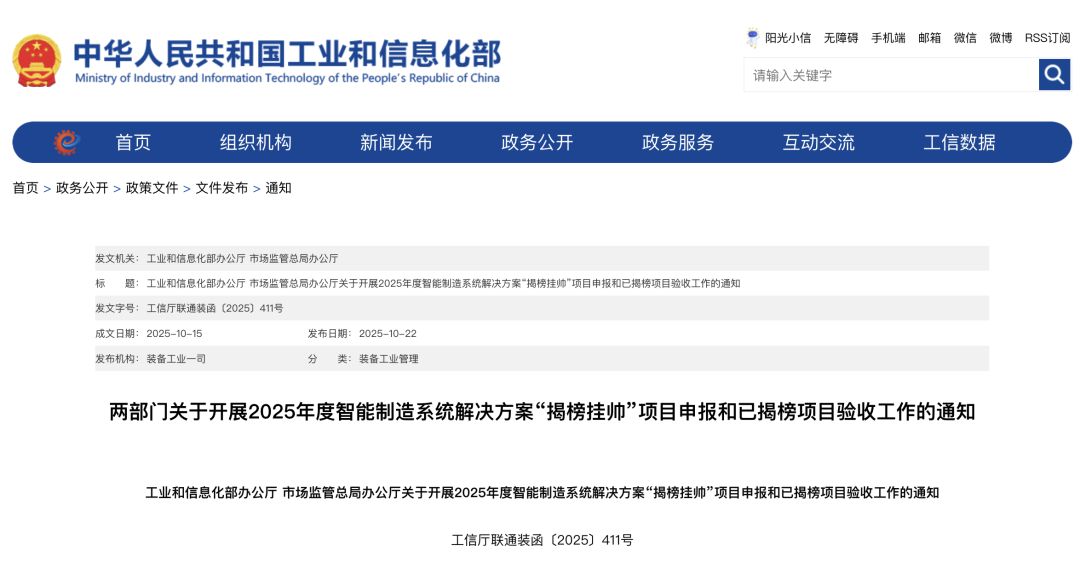Click the 邮箱 link in top bar
Screen dimensions: 1080x569
pyautogui.click(x=930, y=38)
